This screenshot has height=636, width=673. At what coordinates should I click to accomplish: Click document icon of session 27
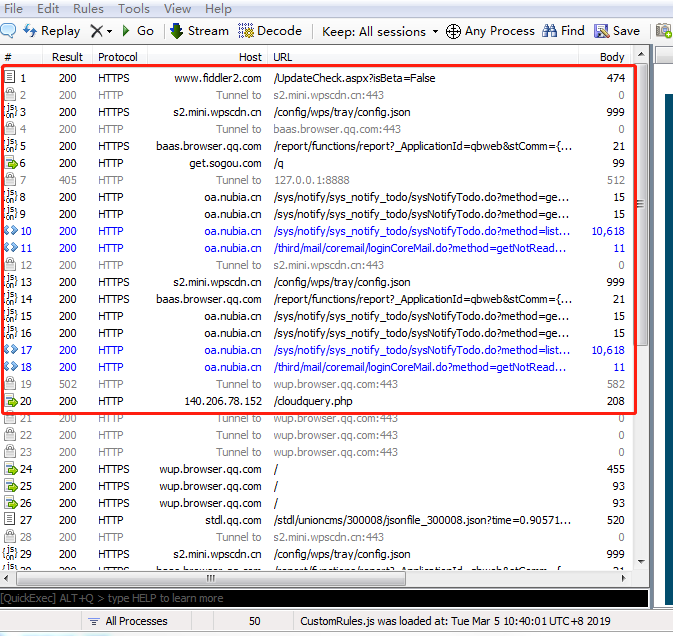coord(10,519)
